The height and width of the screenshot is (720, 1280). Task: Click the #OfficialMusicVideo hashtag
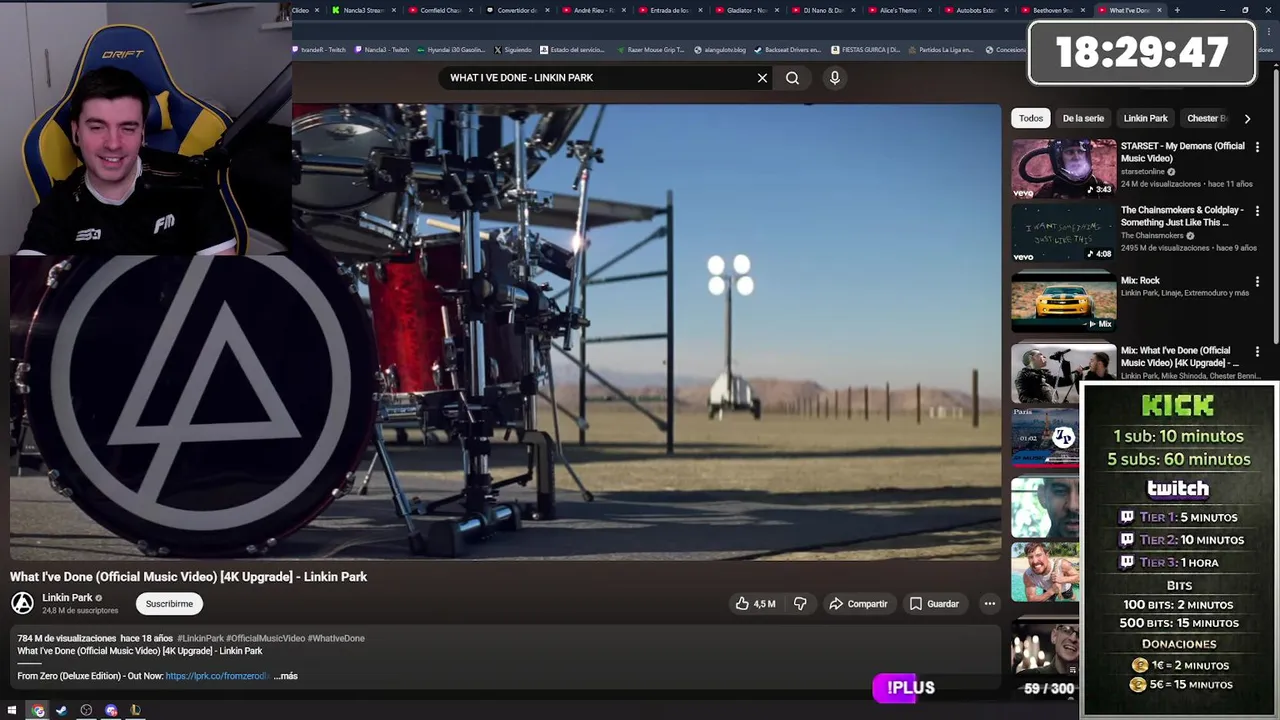coord(265,638)
